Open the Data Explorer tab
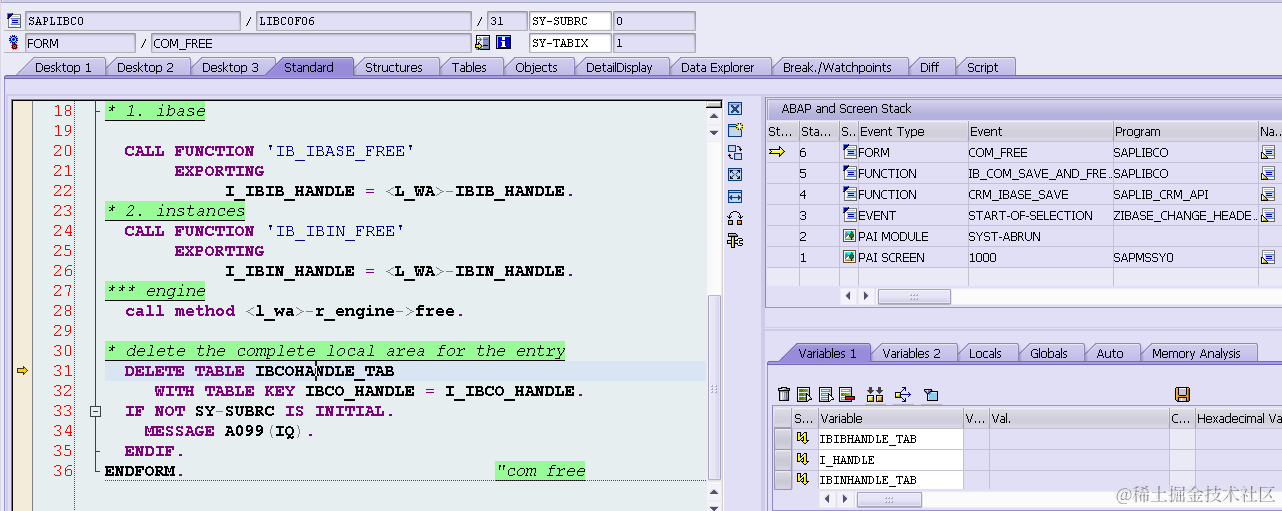This screenshot has width=1282, height=511. coord(718,67)
